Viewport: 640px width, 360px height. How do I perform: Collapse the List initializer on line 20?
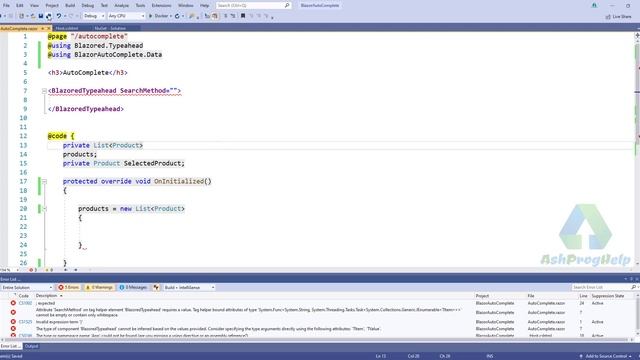[x=44, y=209]
